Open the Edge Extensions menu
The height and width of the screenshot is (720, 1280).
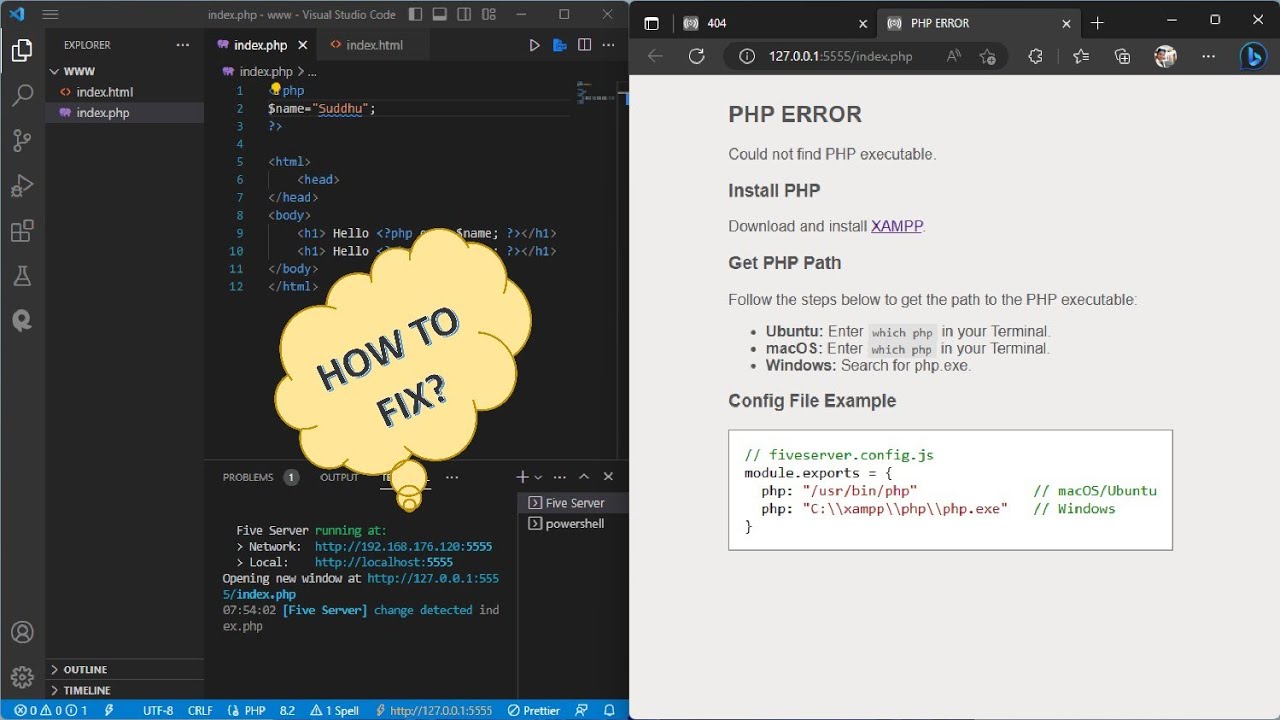coord(1035,56)
